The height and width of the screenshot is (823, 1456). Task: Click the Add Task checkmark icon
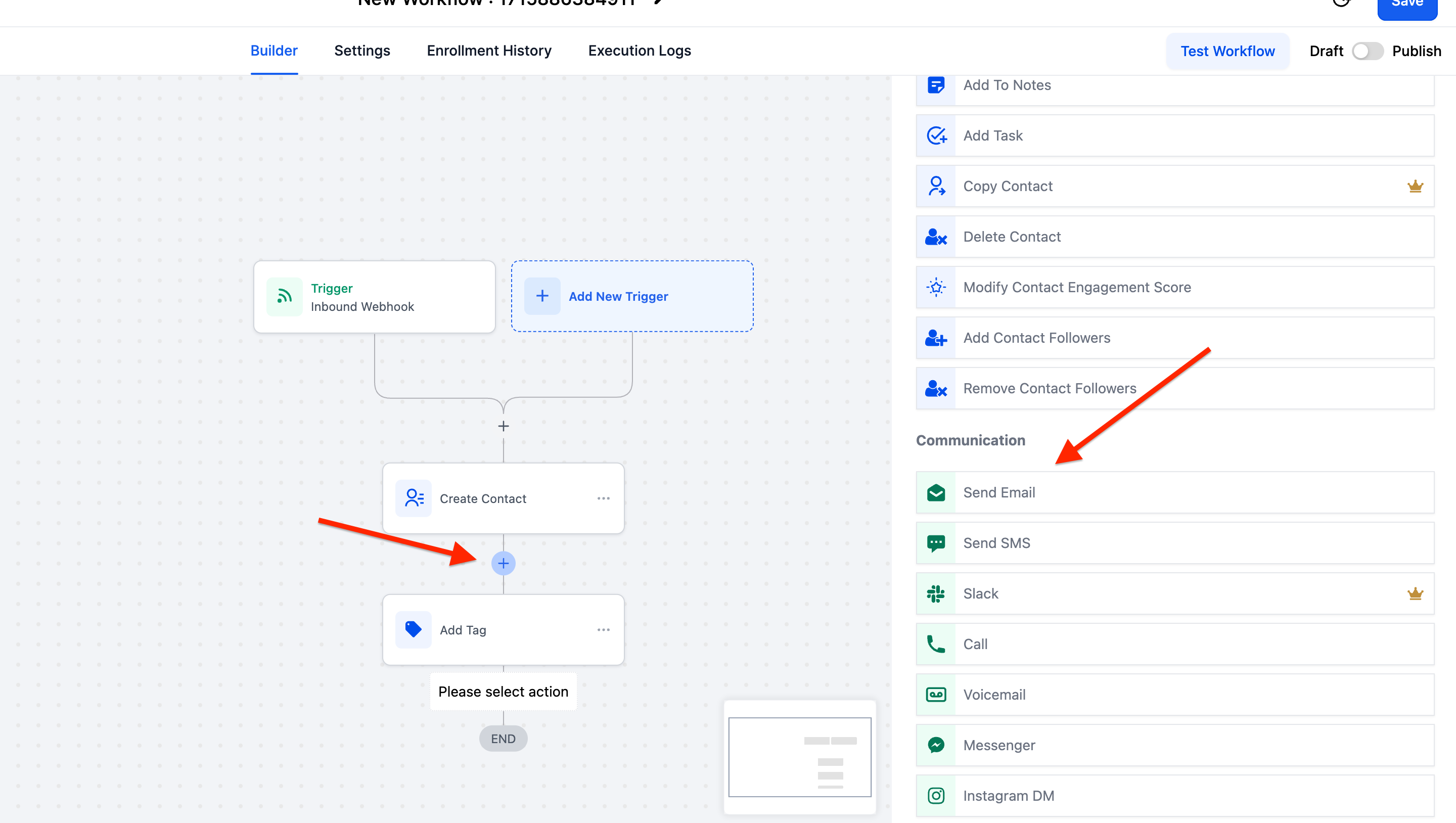936,135
